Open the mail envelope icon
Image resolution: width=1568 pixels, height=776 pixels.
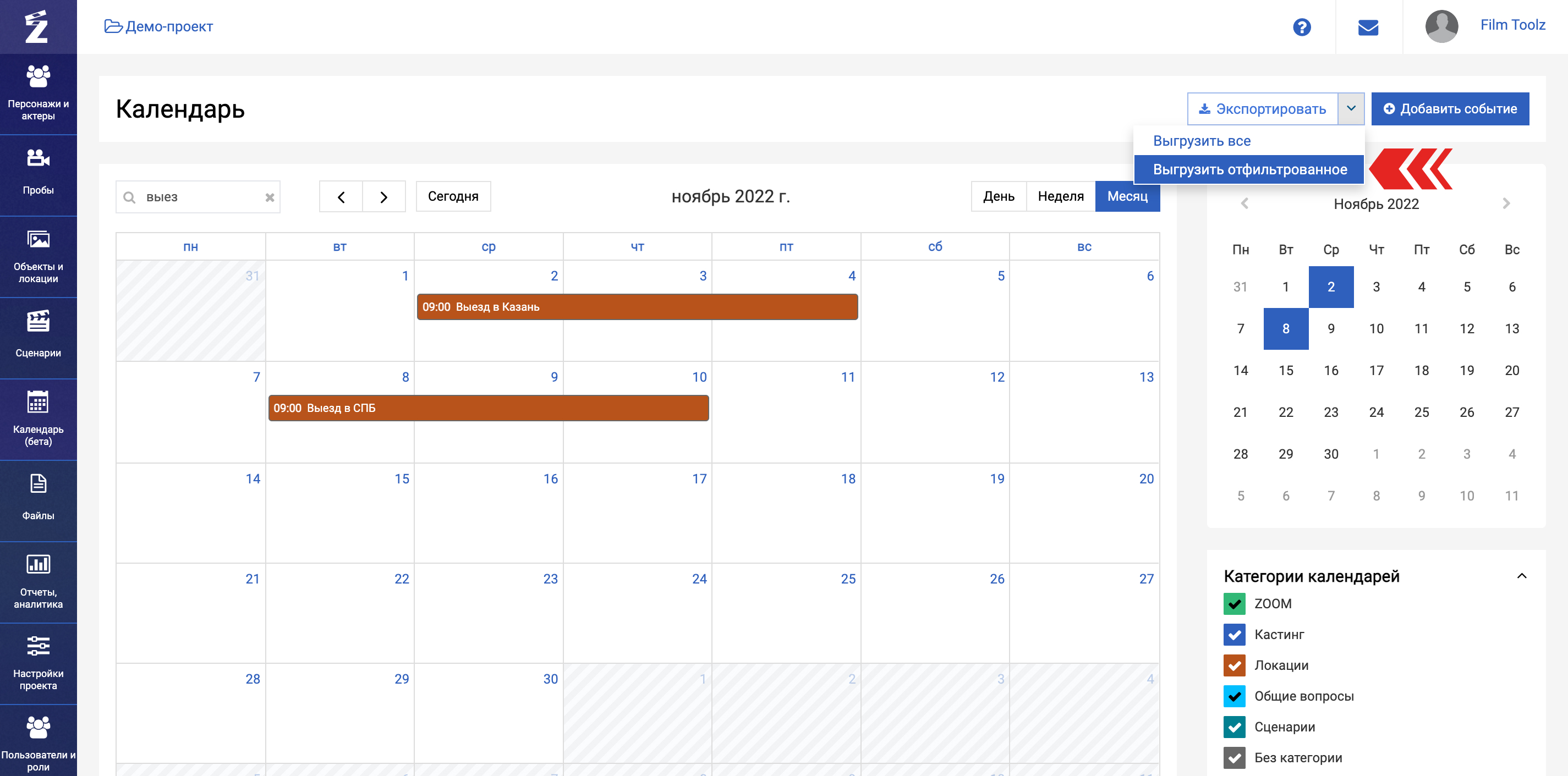click(x=1368, y=27)
